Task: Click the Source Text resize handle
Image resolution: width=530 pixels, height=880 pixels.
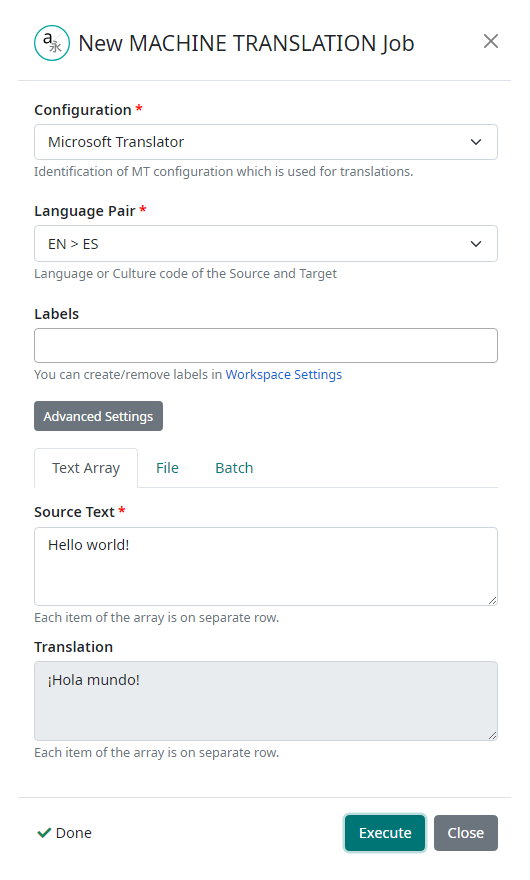Action: click(x=492, y=601)
